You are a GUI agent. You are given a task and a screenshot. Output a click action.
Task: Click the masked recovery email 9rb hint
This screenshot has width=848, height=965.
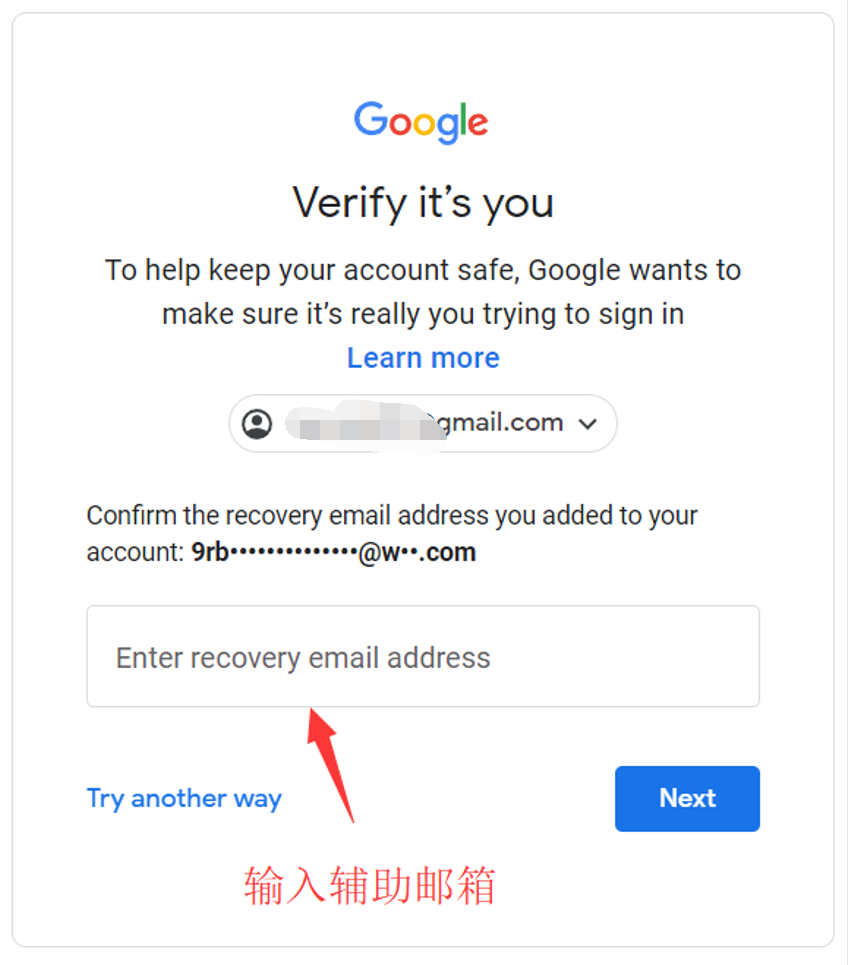click(x=334, y=552)
